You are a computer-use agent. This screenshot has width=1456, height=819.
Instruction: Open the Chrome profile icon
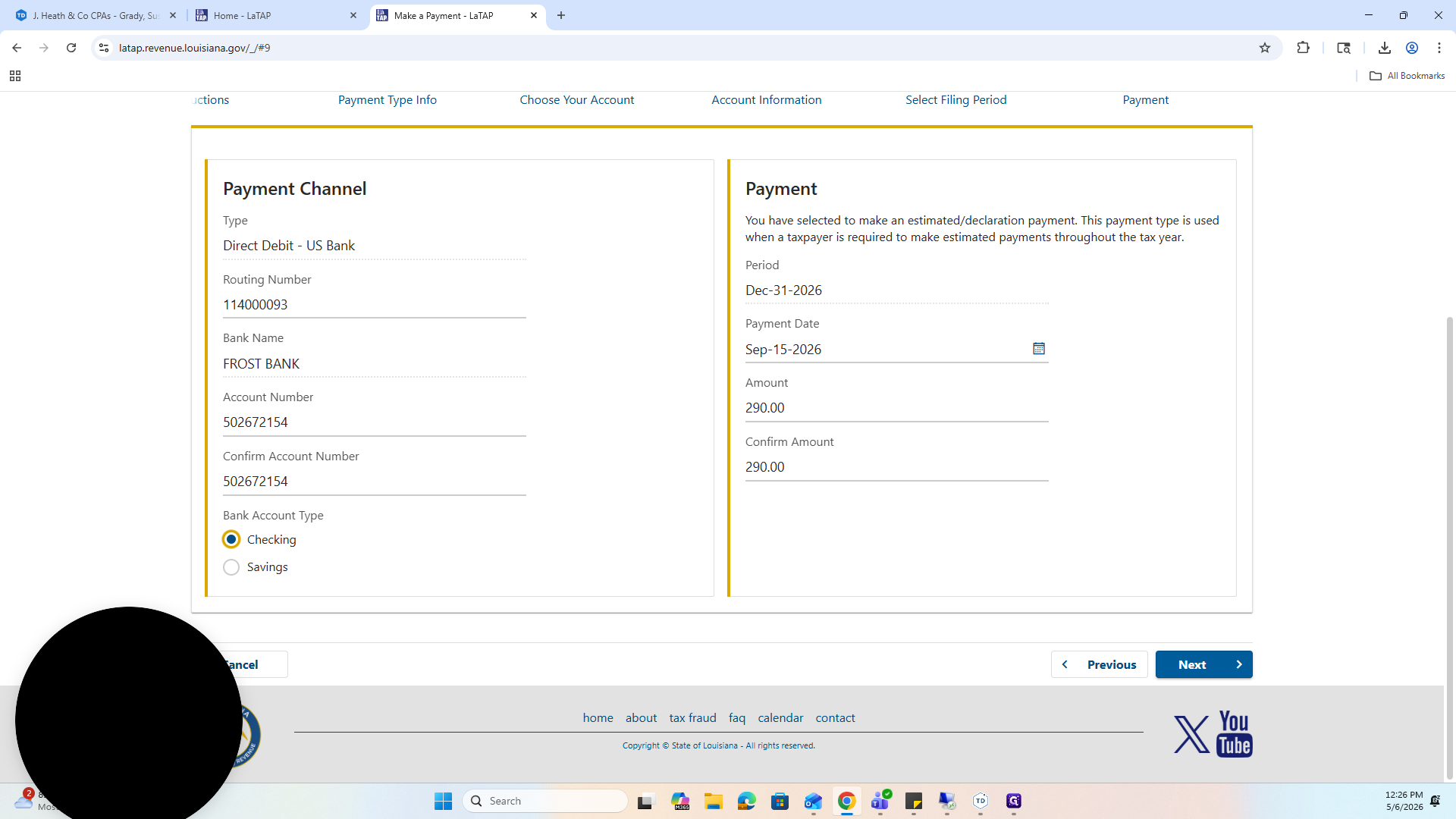[x=1412, y=48]
